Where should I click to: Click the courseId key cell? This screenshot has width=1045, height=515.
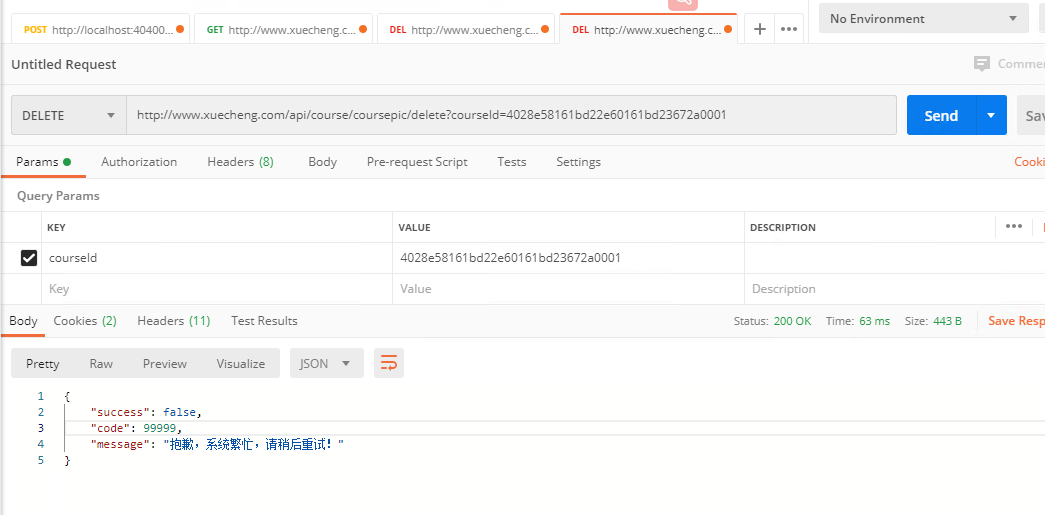[217, 258]
